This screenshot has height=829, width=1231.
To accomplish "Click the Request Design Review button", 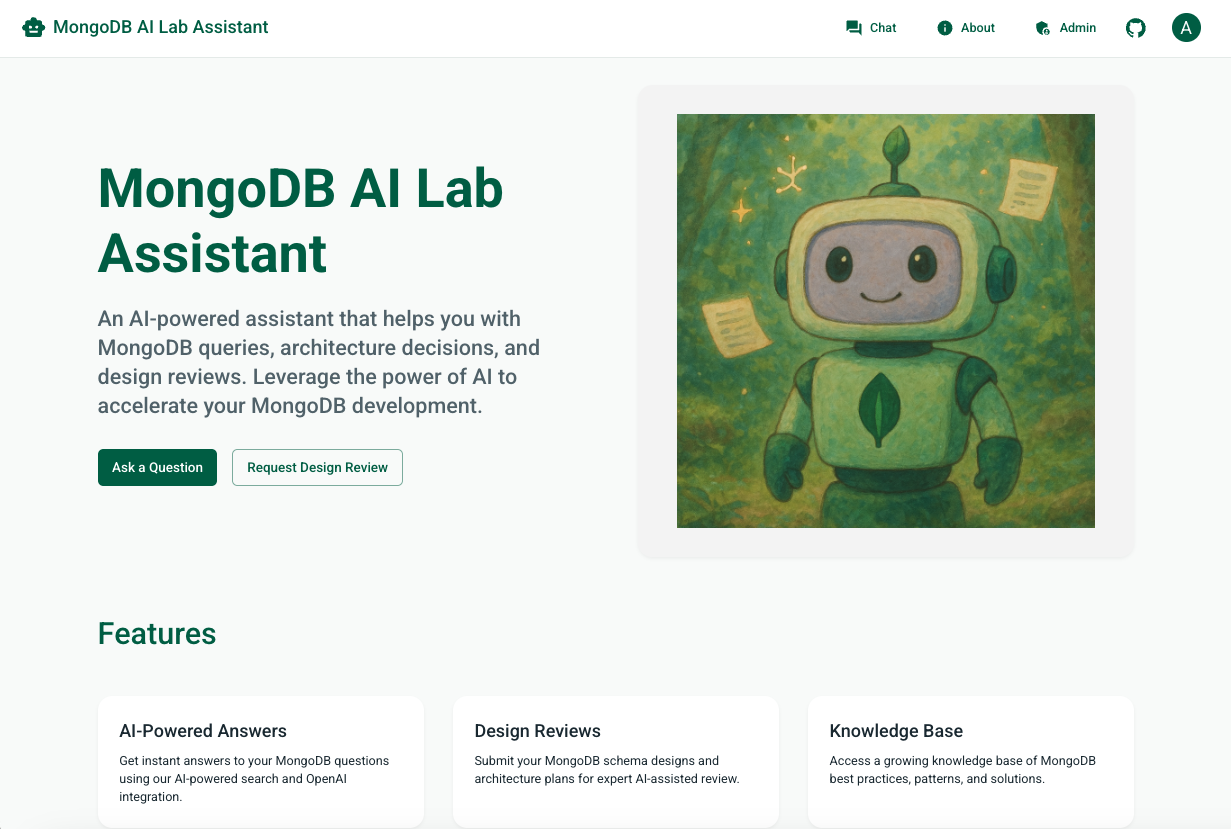I will click(317, 467).
